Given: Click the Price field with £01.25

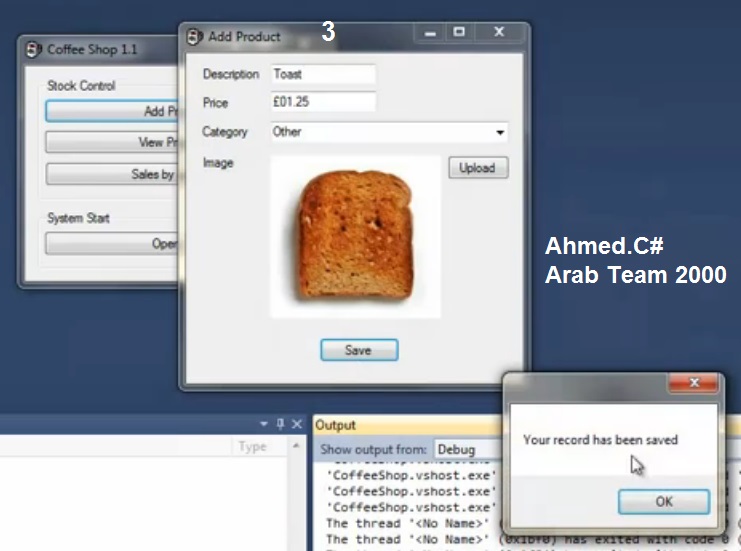Looking at the screenshot, I should [x=323, y=102].
